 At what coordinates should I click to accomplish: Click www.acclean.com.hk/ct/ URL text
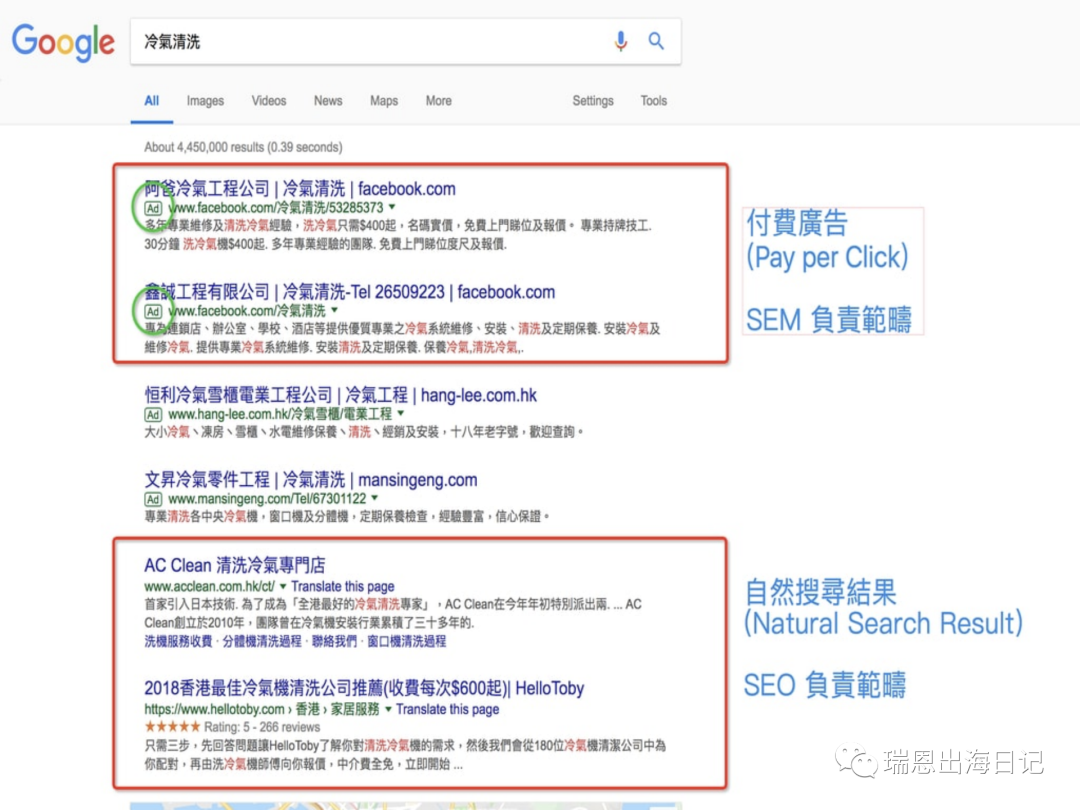coord(209,586)
